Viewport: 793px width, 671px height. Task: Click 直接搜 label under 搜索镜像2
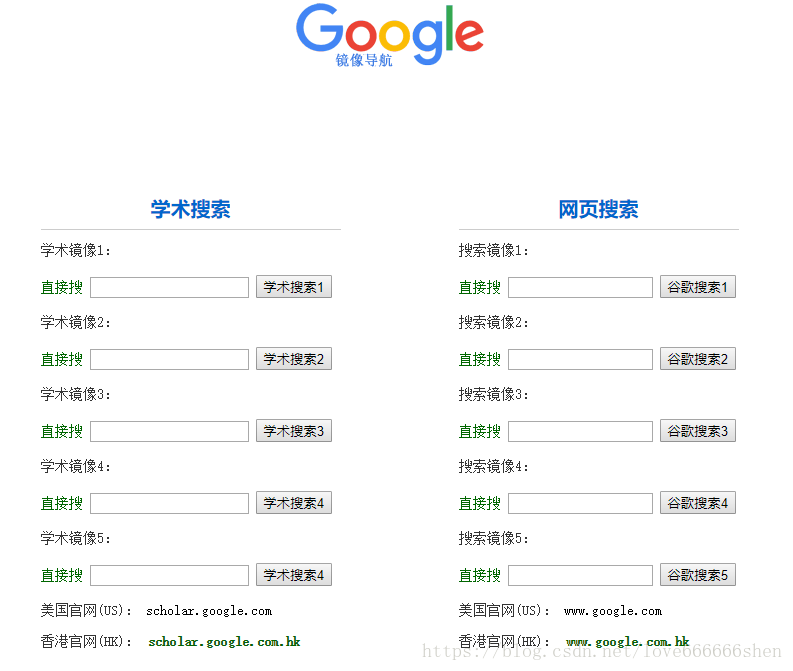tap(479, 360)
